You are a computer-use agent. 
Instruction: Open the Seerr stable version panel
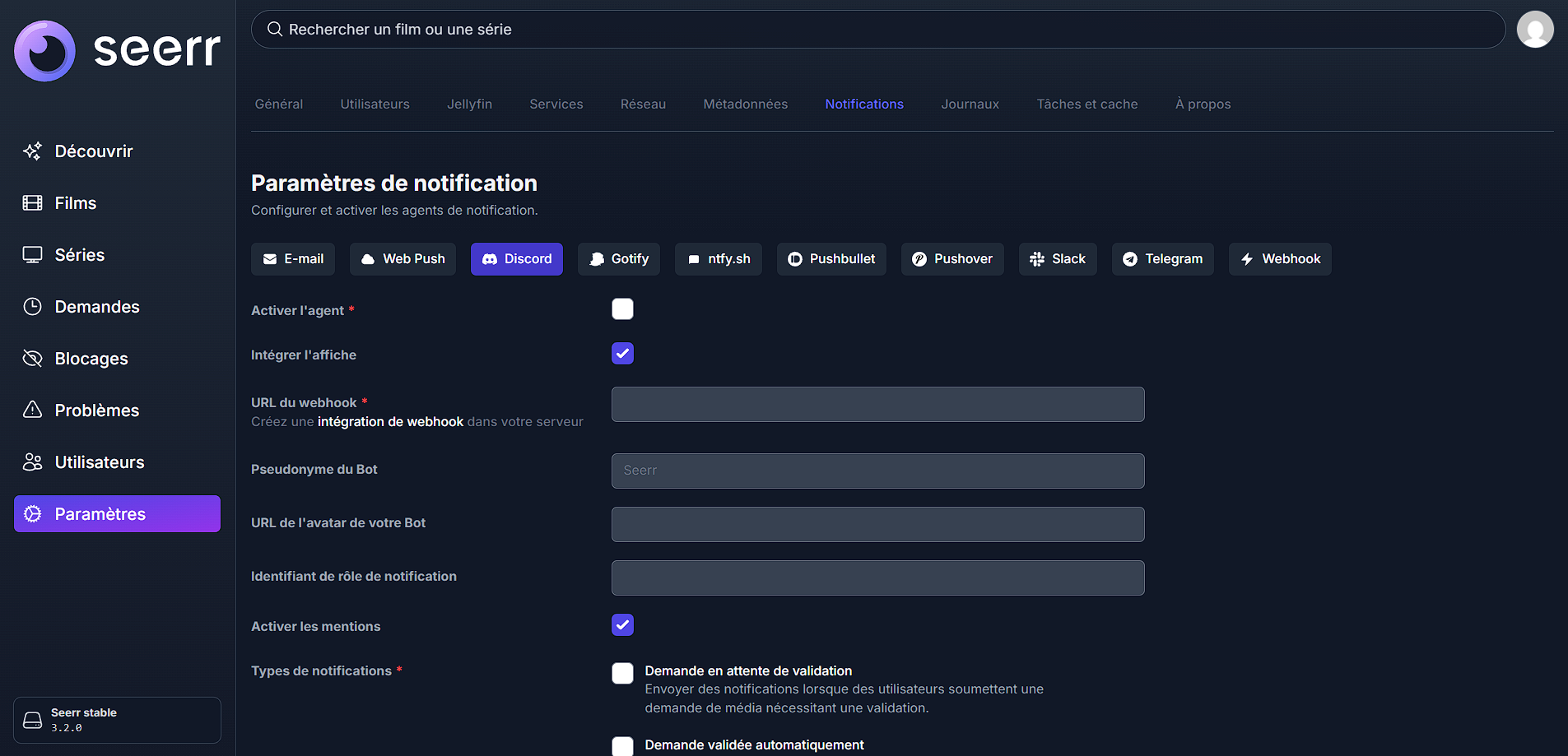coord(117,720)
